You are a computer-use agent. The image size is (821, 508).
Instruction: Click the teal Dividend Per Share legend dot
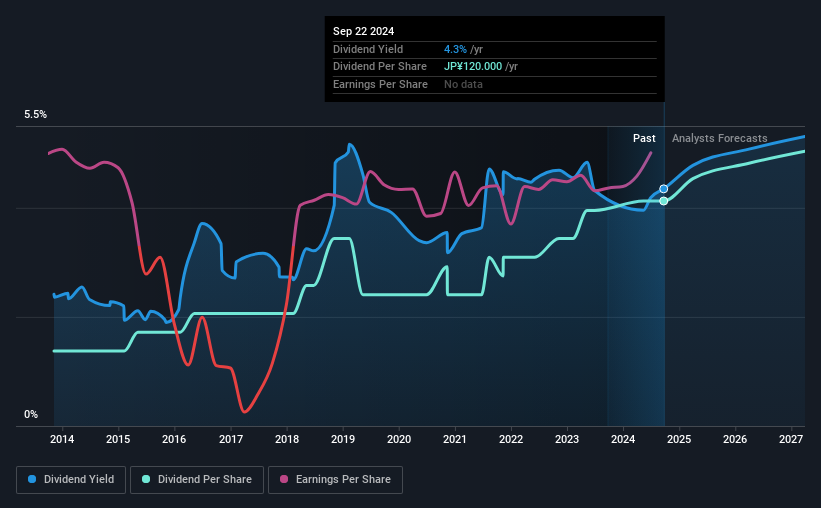click(146, 479)
